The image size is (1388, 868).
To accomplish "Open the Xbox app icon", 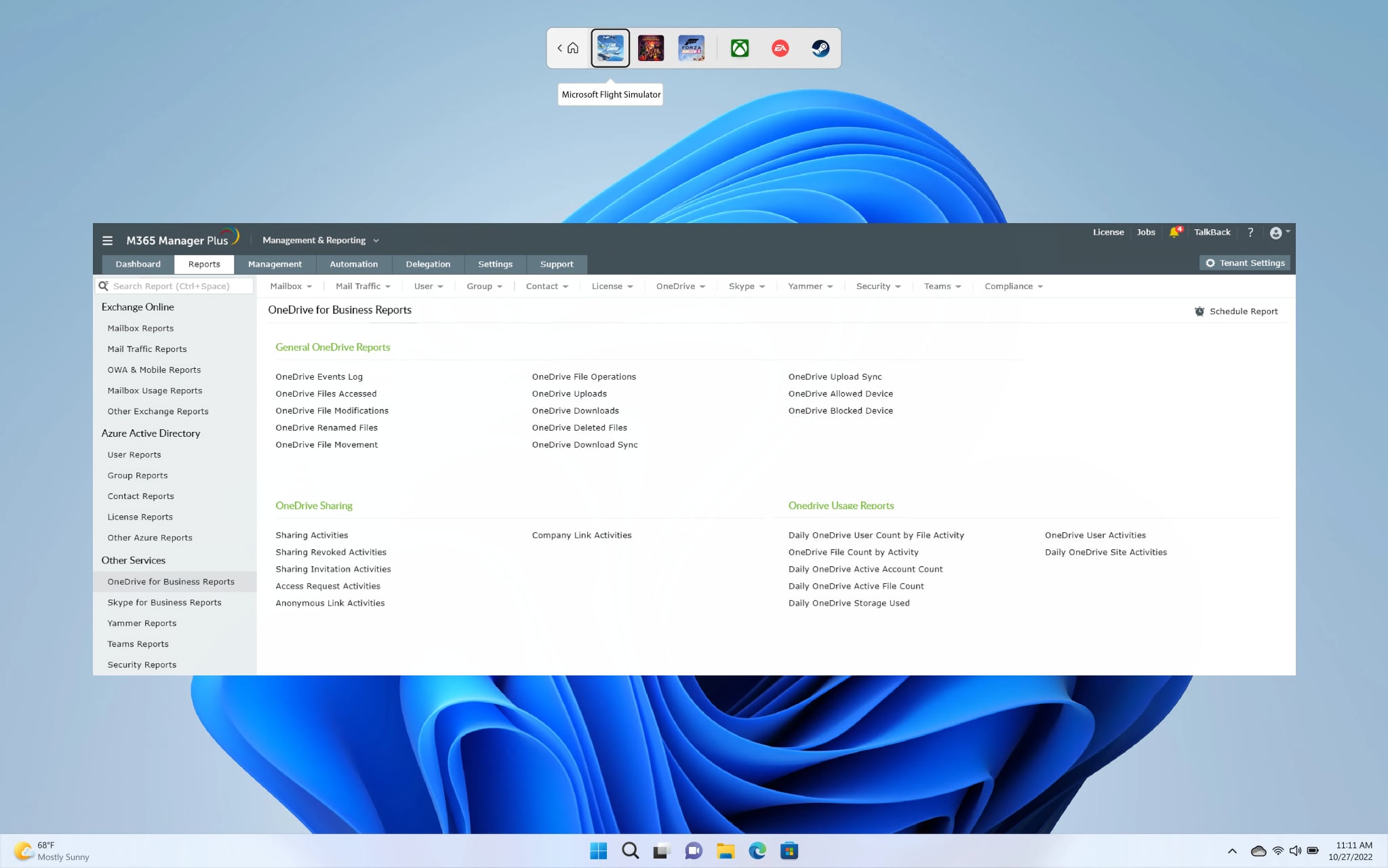I will tap(739, 48).
